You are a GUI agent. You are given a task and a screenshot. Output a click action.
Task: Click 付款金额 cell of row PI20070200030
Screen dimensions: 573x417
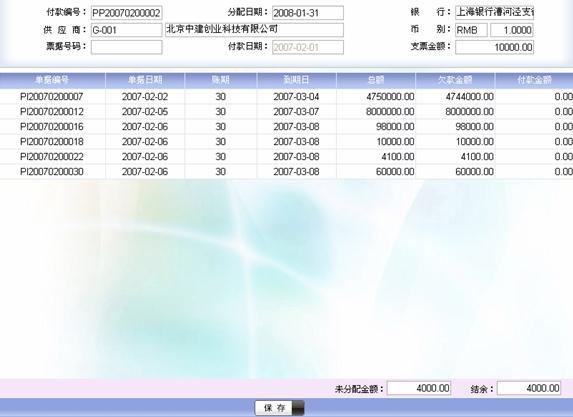click(x=534, y=171)
